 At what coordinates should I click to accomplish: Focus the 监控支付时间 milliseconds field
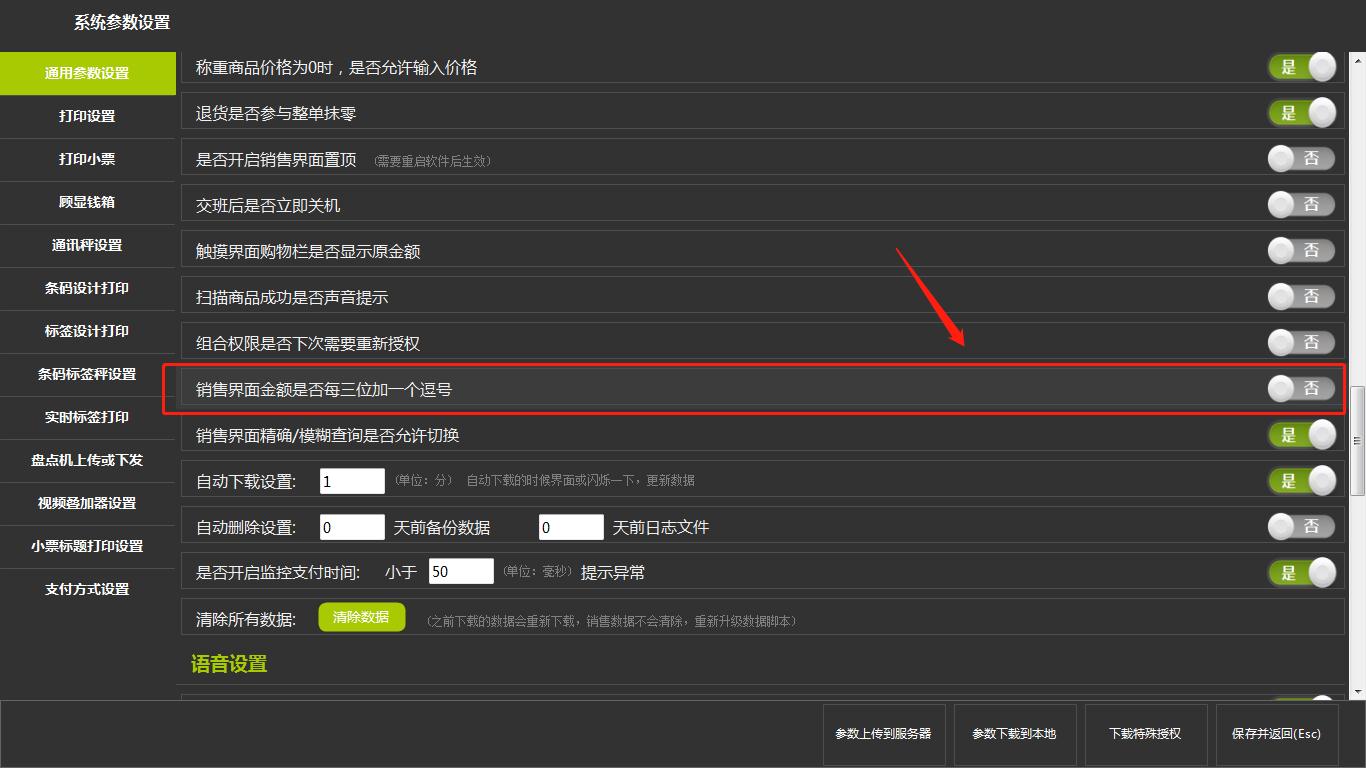coord(461,572)
